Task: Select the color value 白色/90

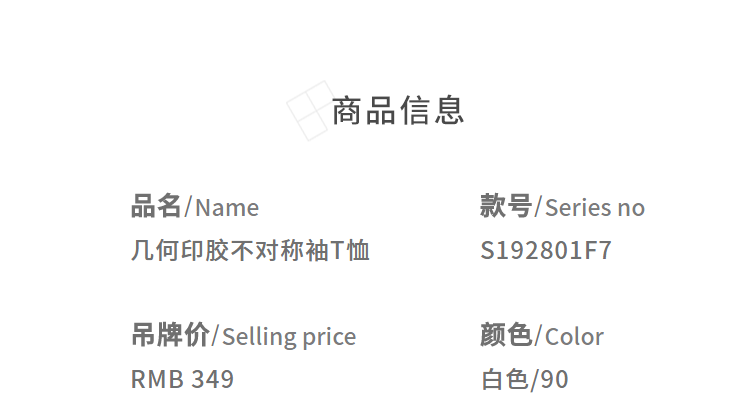Action: [525, 379]
